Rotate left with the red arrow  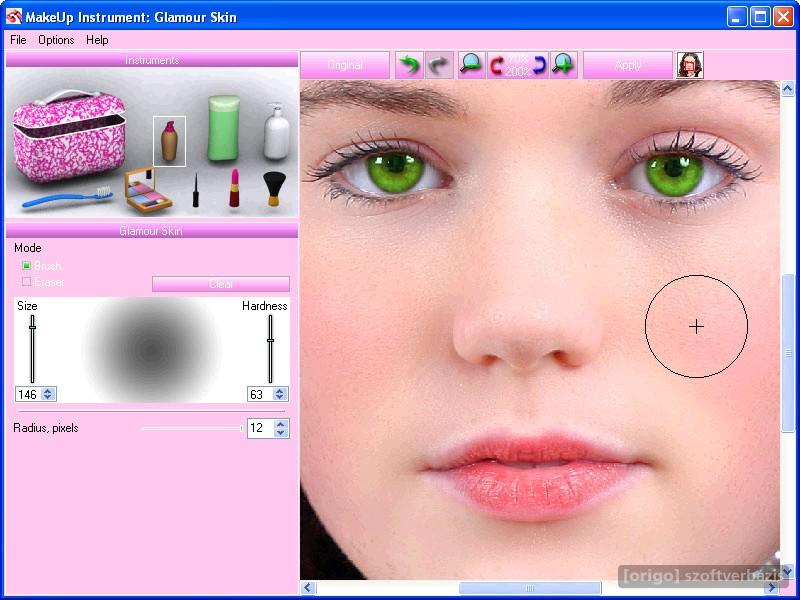pyautogui.click(x=496, y=65)
